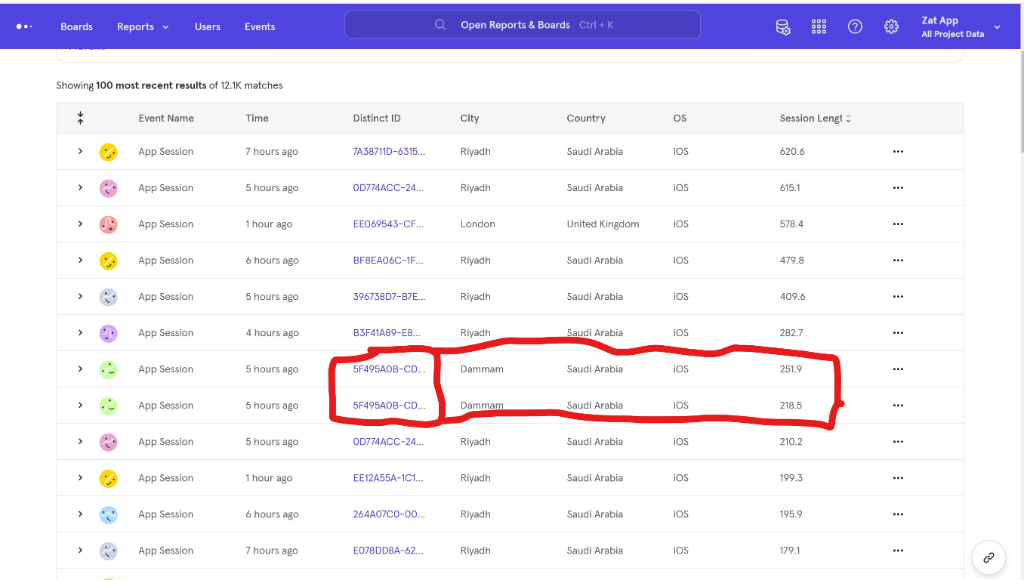Click the Country column header
1024x580 pixels.
coord(586,118)
